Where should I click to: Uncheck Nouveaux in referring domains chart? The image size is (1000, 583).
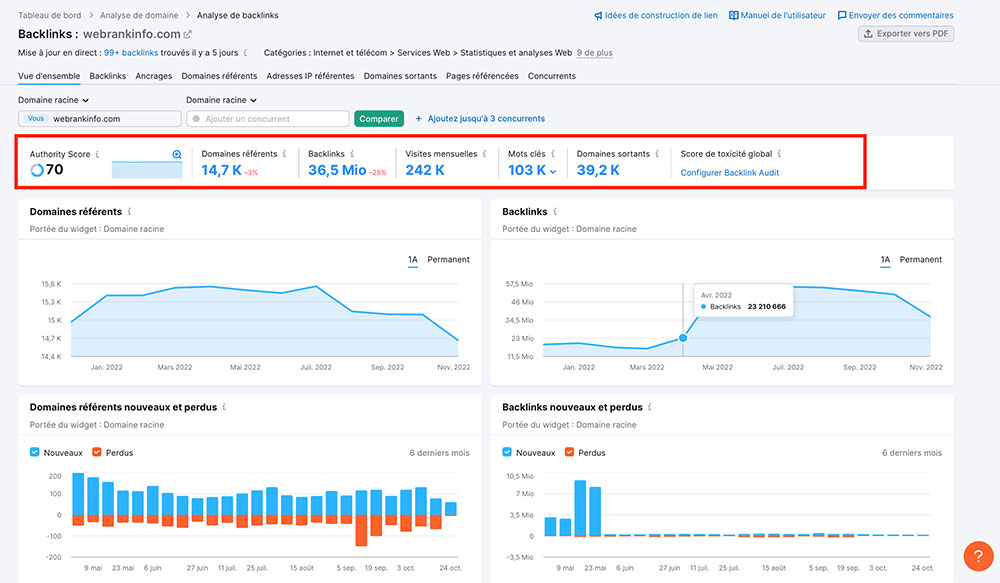[34, 452]
